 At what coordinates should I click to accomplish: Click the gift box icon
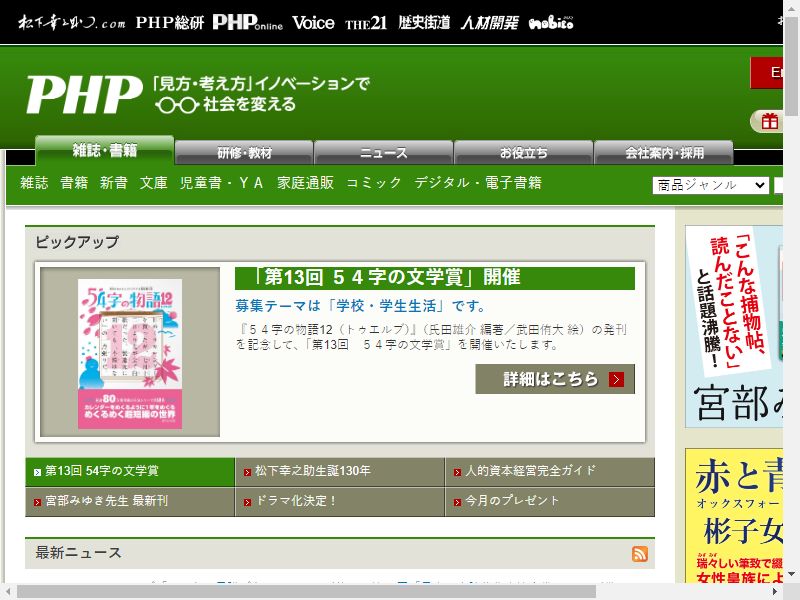coord(769,122)
